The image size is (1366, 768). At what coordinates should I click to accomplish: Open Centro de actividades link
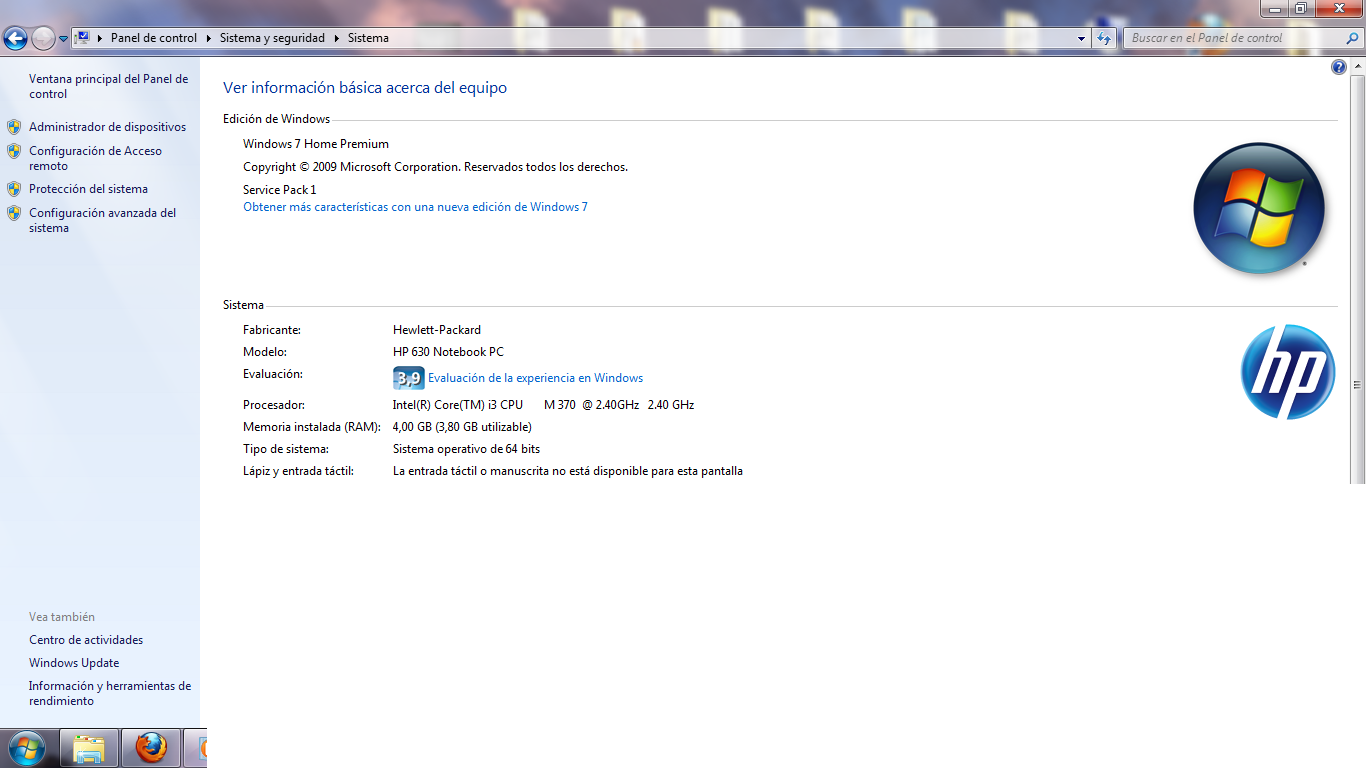coord(86,640)
